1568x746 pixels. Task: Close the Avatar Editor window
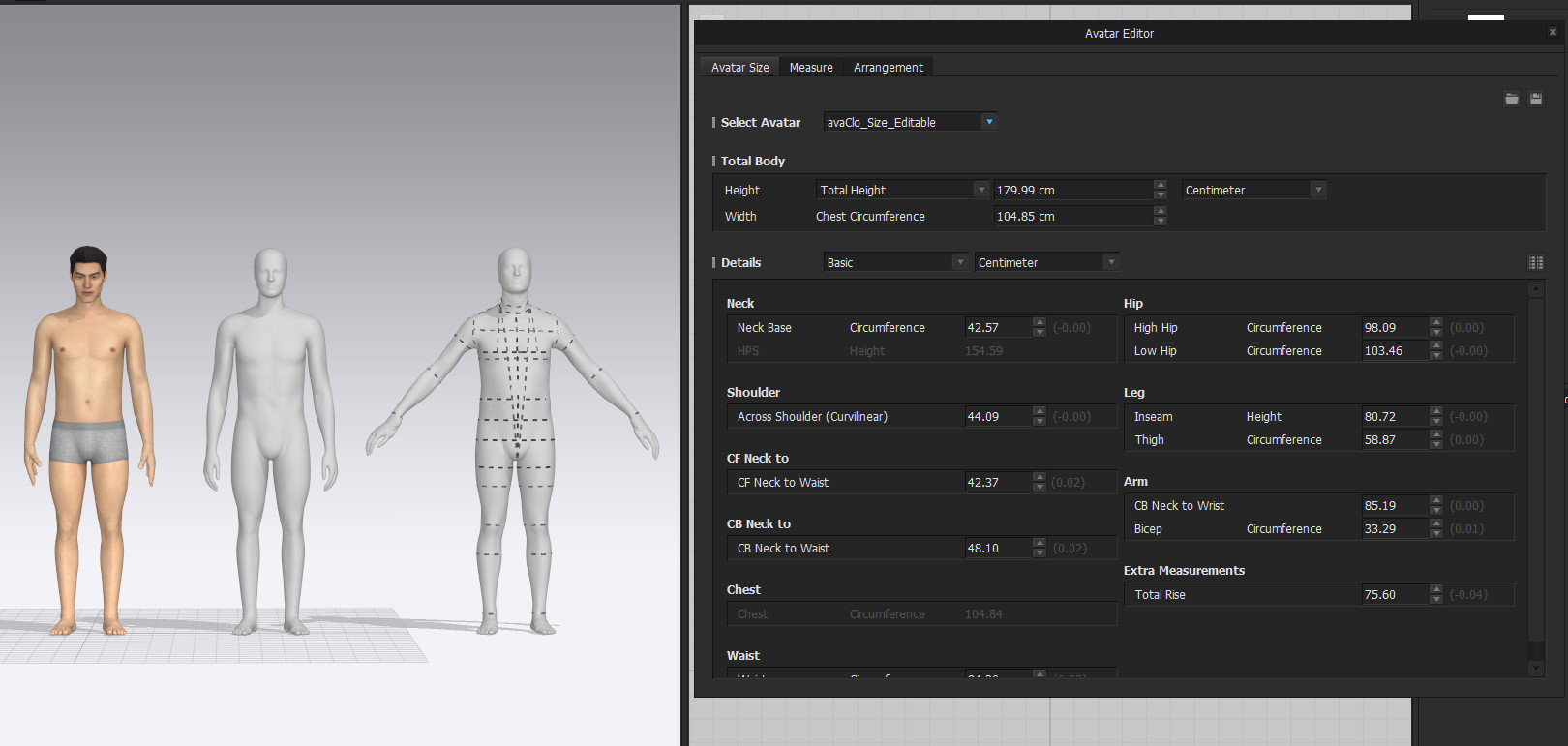[1553, 32]
